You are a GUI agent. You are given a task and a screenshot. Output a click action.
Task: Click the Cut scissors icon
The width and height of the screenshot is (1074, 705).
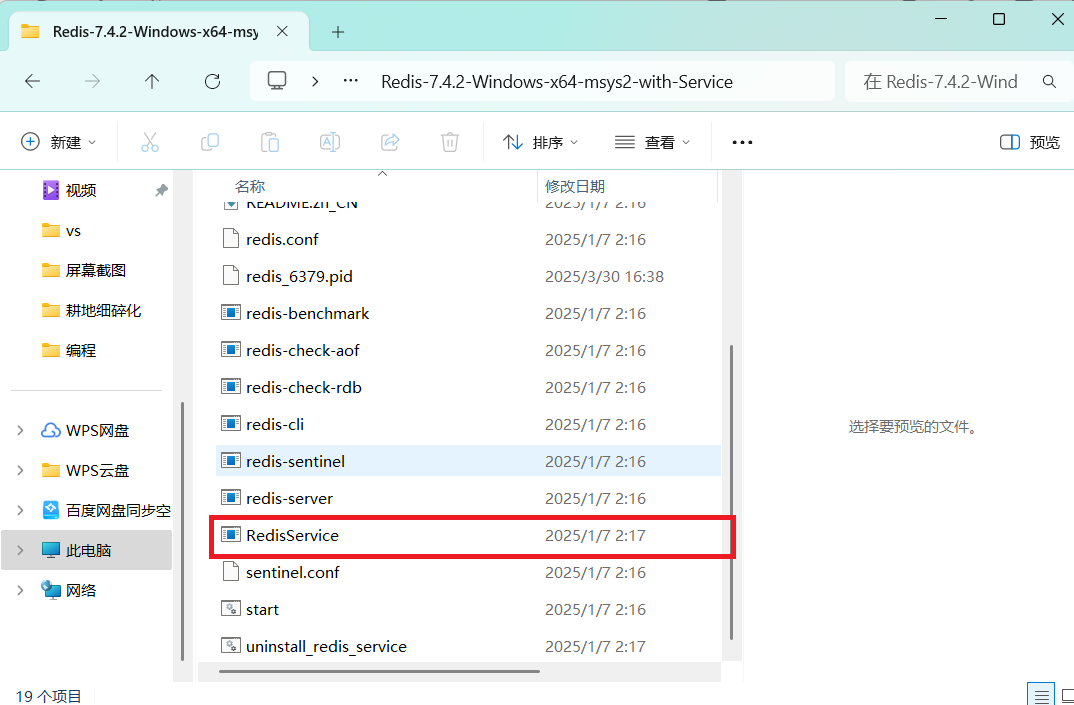point(149,142)
